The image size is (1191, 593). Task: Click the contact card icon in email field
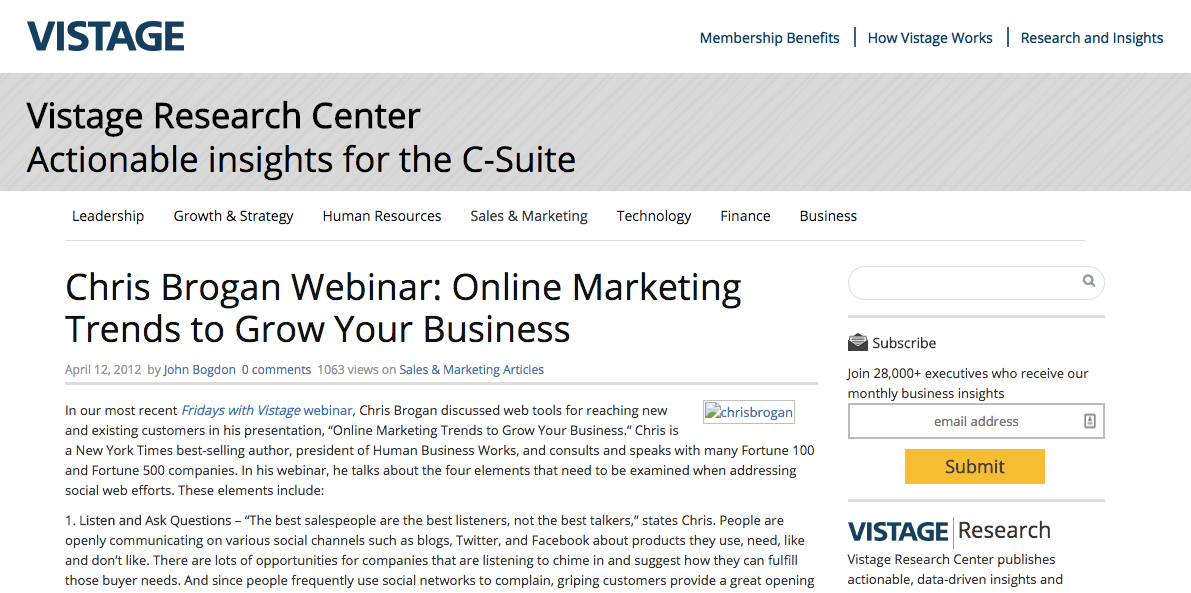click(x=1090, y=421)
